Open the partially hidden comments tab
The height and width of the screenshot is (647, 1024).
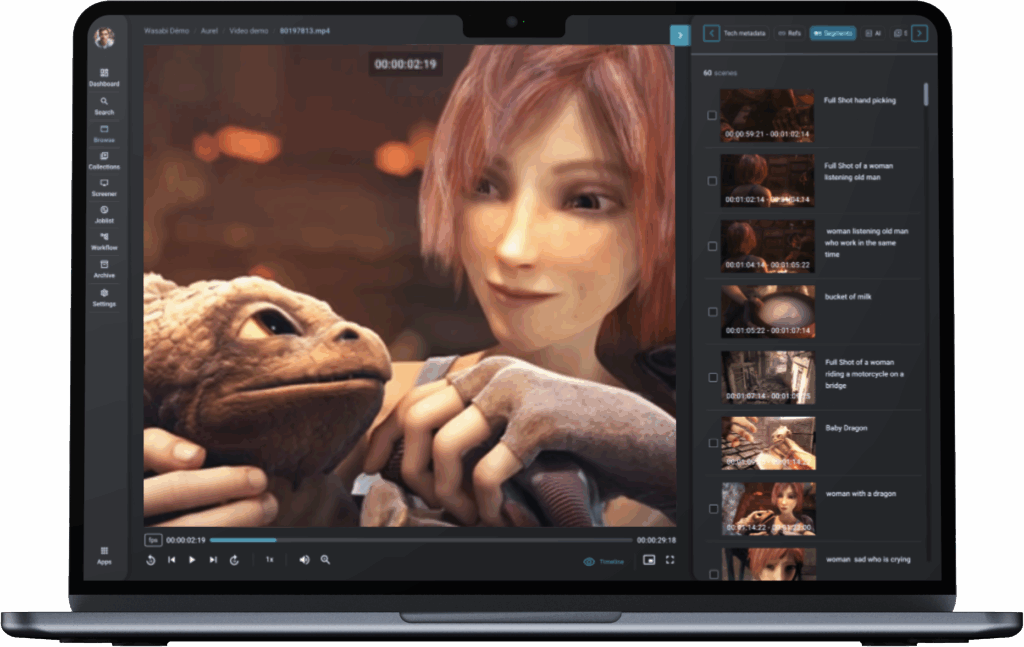pyautogui.click(x=901, y=33)
